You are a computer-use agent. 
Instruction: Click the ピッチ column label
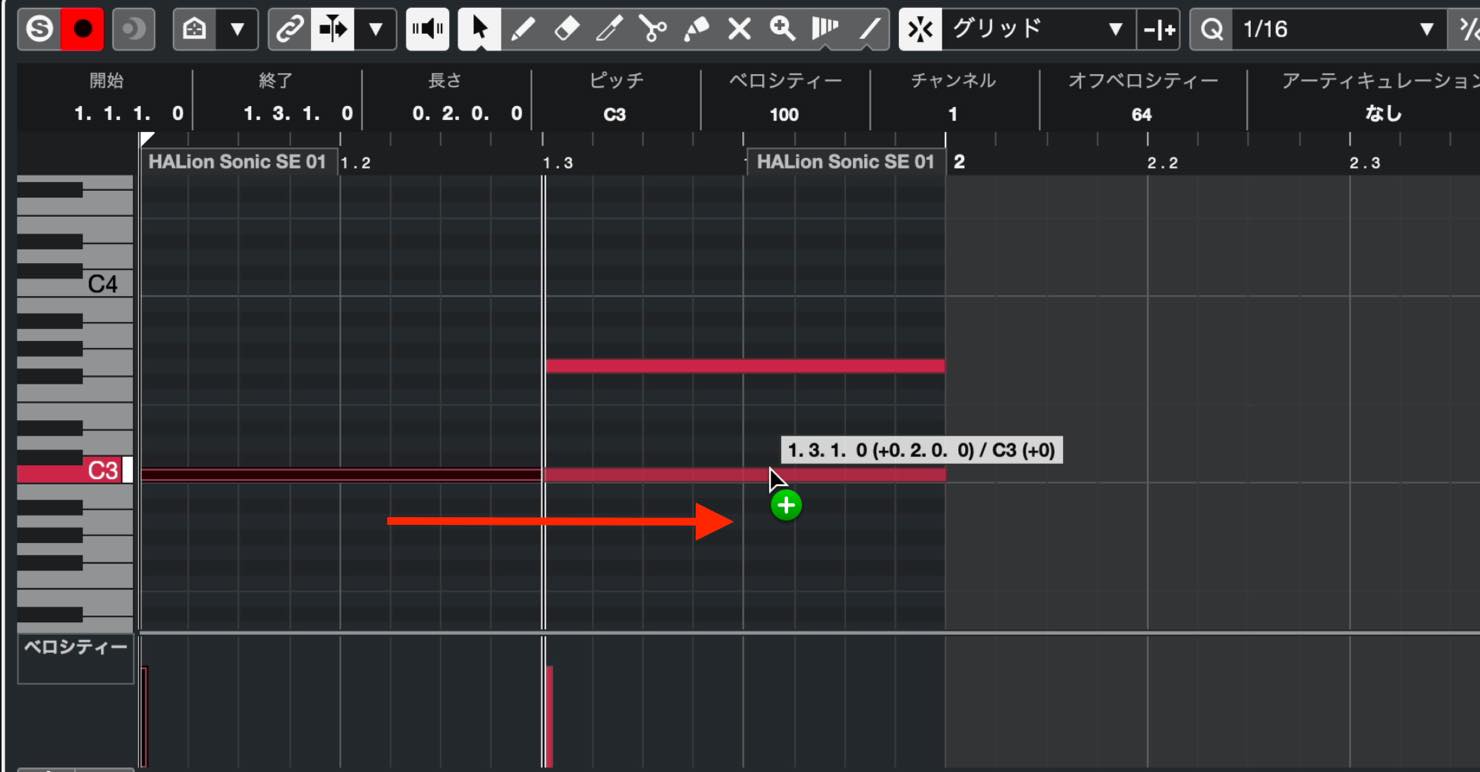click(x=616, y=81)
